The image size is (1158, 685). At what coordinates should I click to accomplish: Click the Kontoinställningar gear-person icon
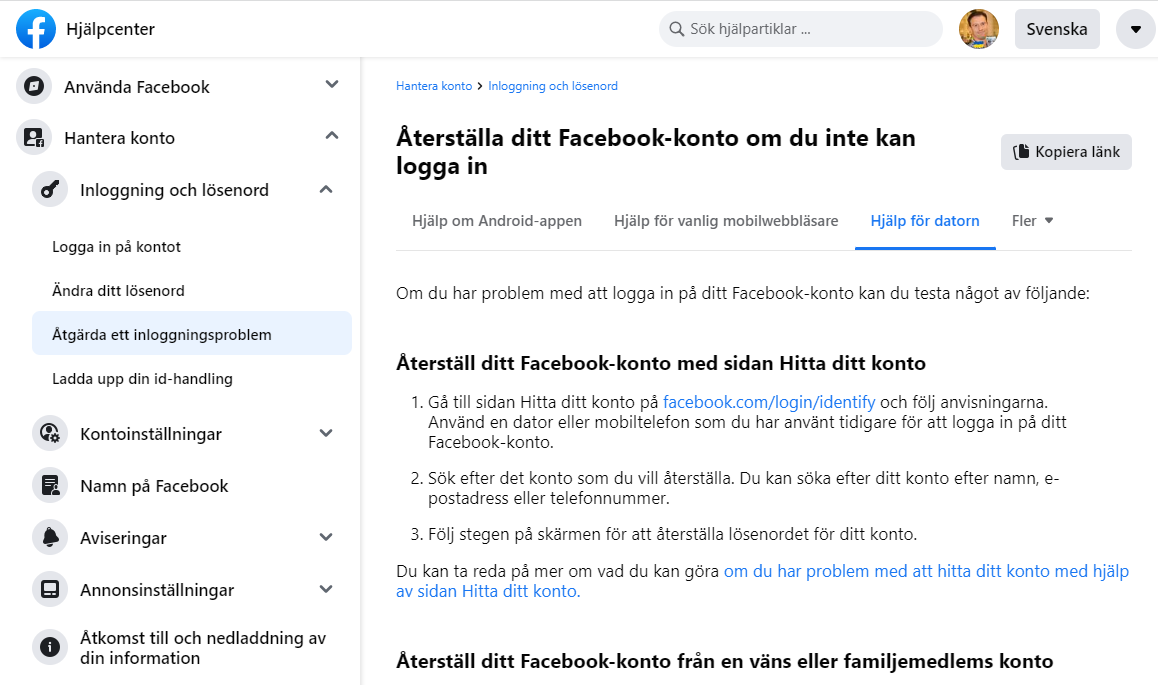click(x=50, y=434)
